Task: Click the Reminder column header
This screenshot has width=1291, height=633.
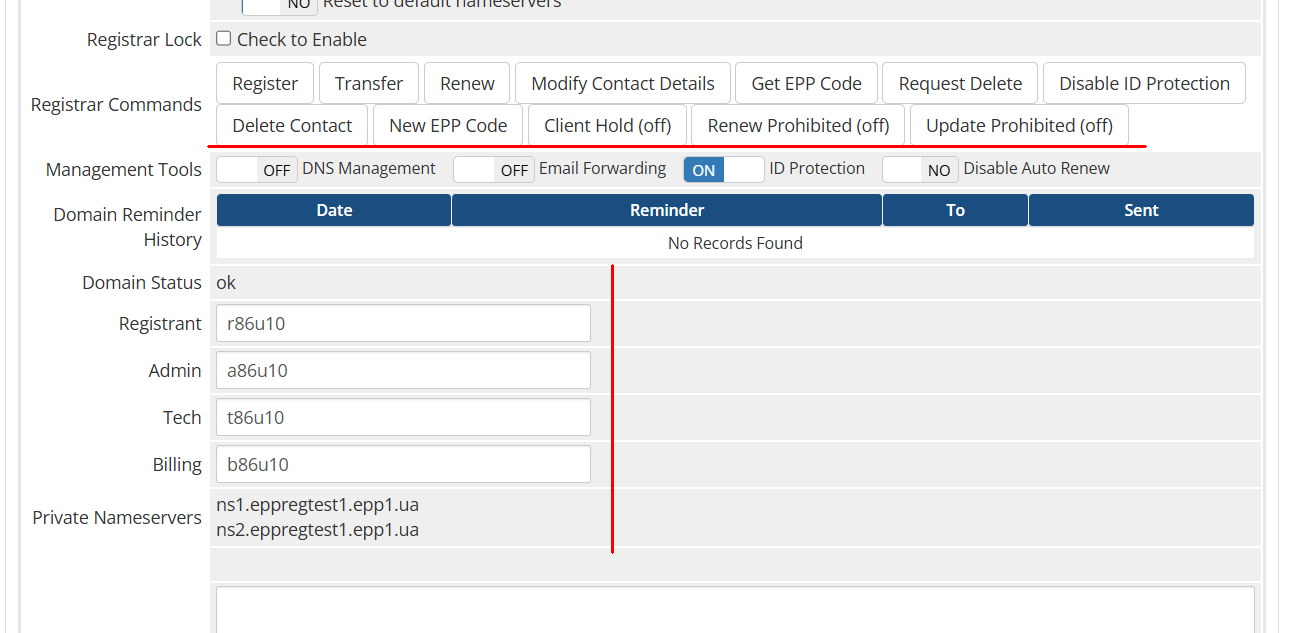Action: 667,210
